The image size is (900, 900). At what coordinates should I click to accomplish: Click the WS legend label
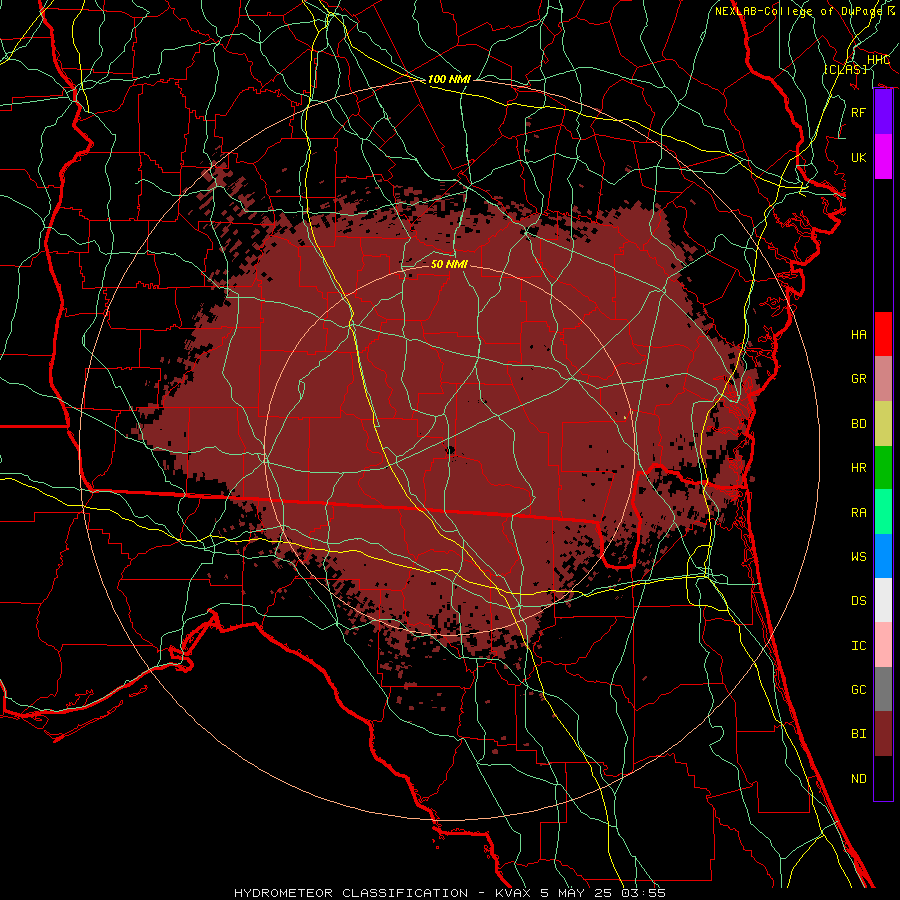[x=859, y=556]
